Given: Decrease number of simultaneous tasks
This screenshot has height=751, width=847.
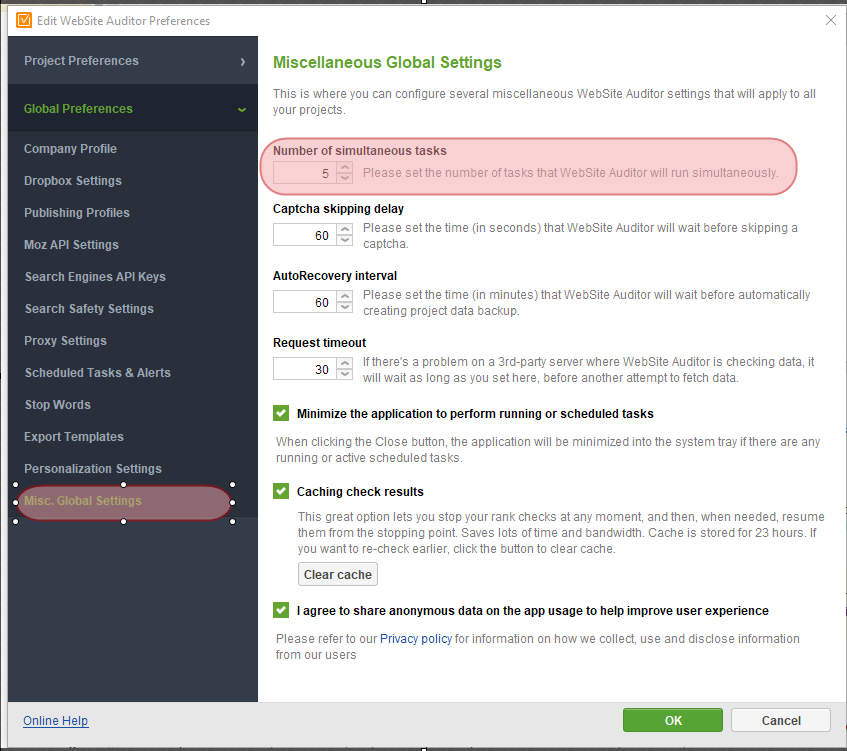Looking at the screenshot, I should (x=345, y=178).
